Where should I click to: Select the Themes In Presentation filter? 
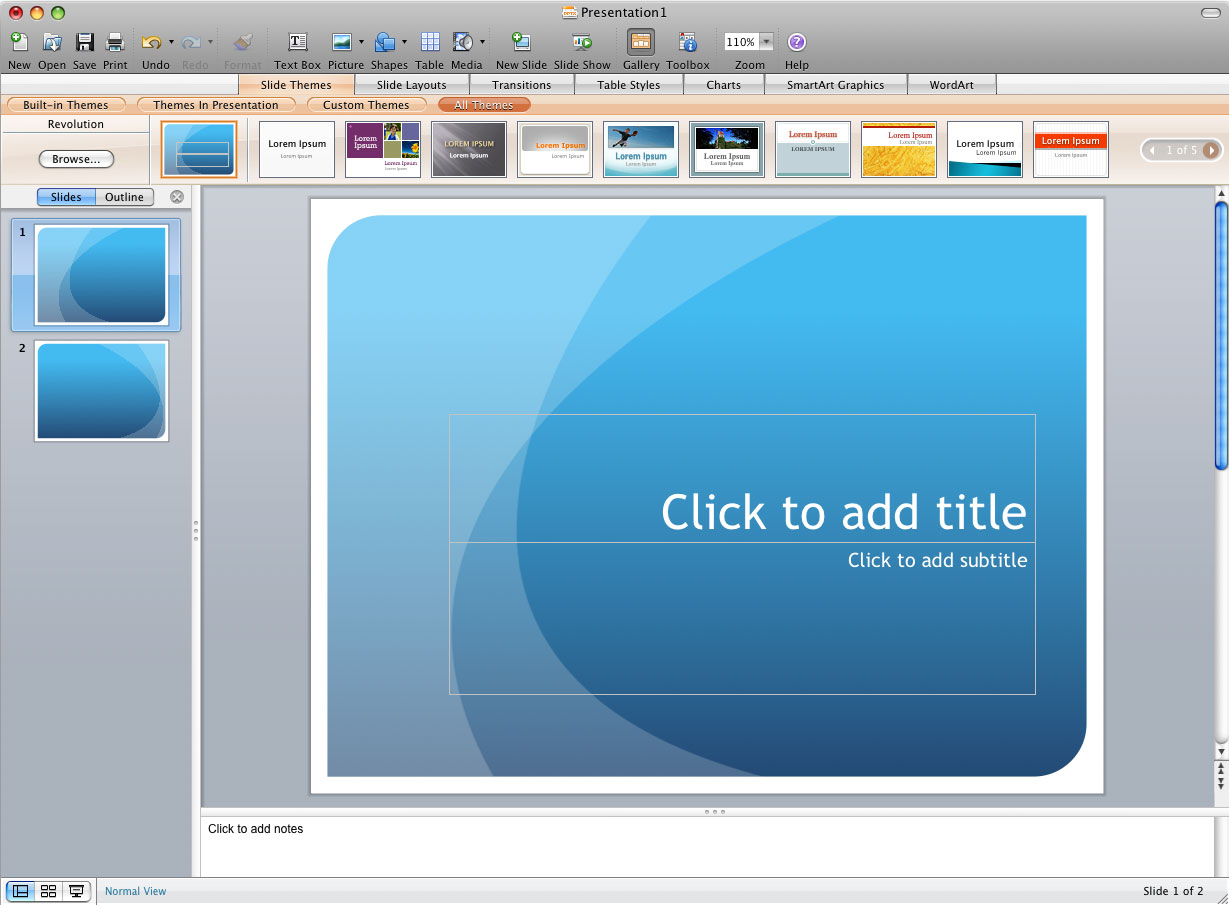pyautogui.click(x=217, y=104)
